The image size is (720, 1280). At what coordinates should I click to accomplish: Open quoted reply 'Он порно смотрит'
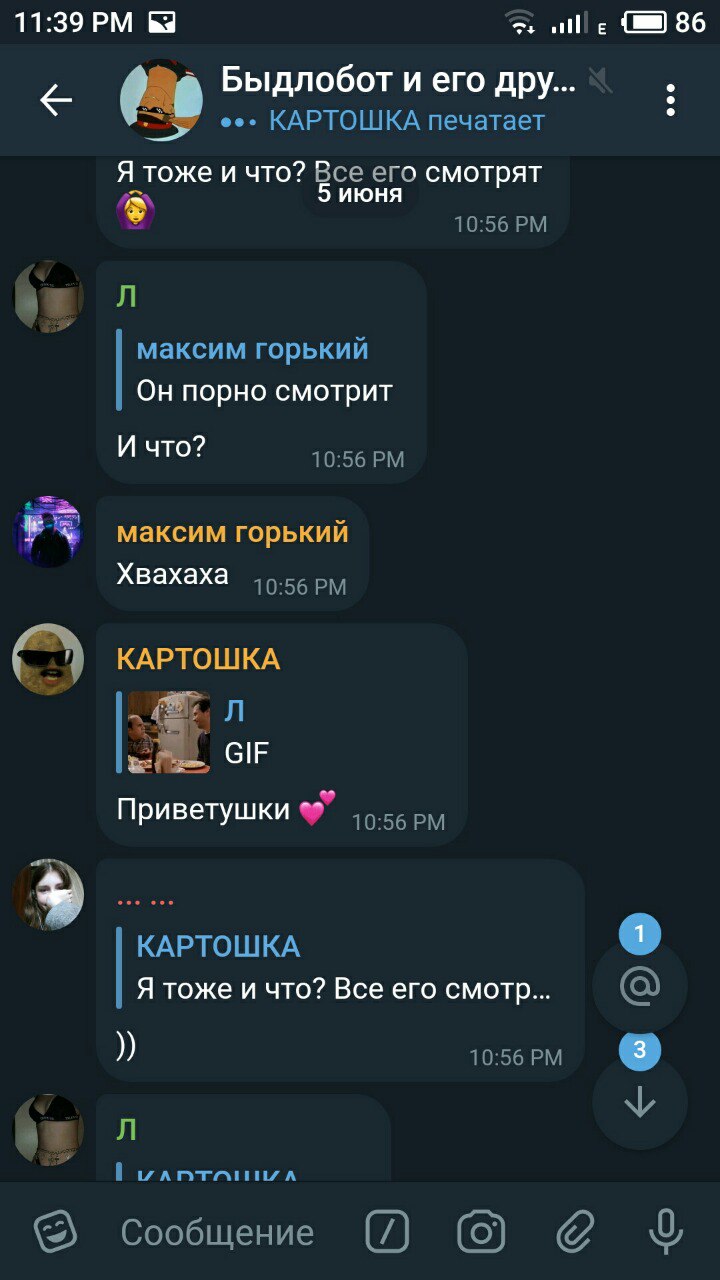click(264, 370)
